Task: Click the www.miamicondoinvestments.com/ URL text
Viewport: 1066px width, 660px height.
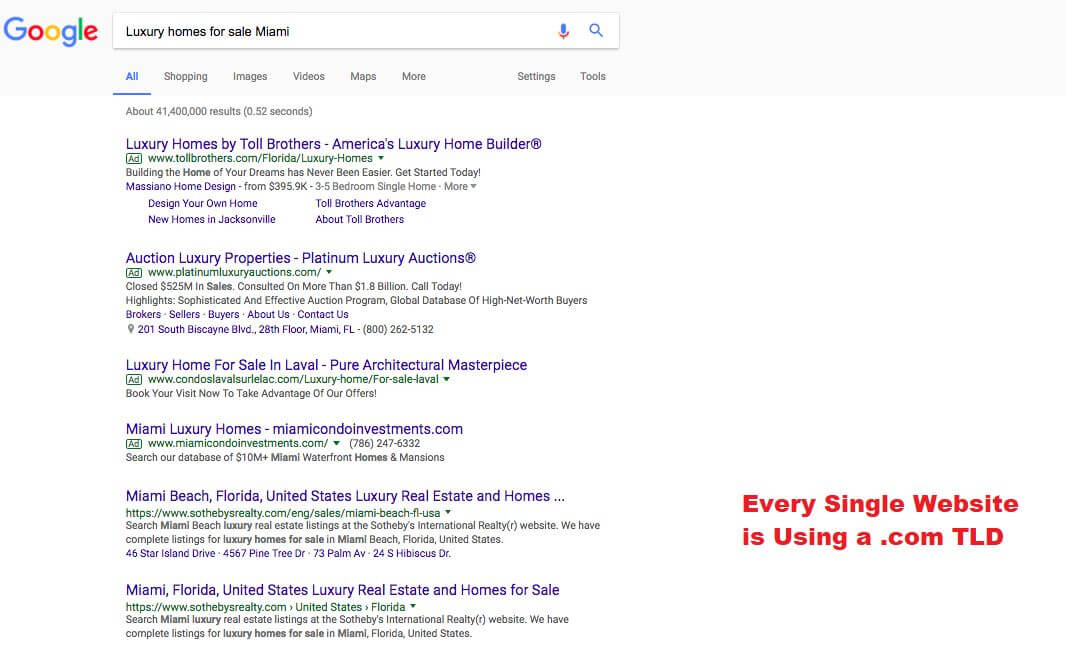Action: (238, 443)
